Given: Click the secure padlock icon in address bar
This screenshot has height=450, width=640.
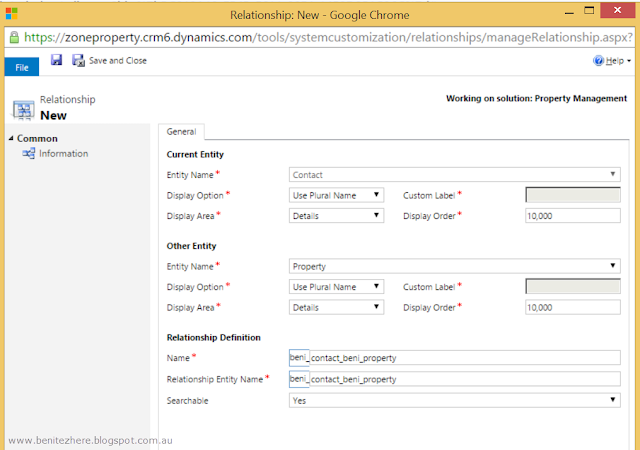Looking at the screenshot, I should [x=12, y=37].
